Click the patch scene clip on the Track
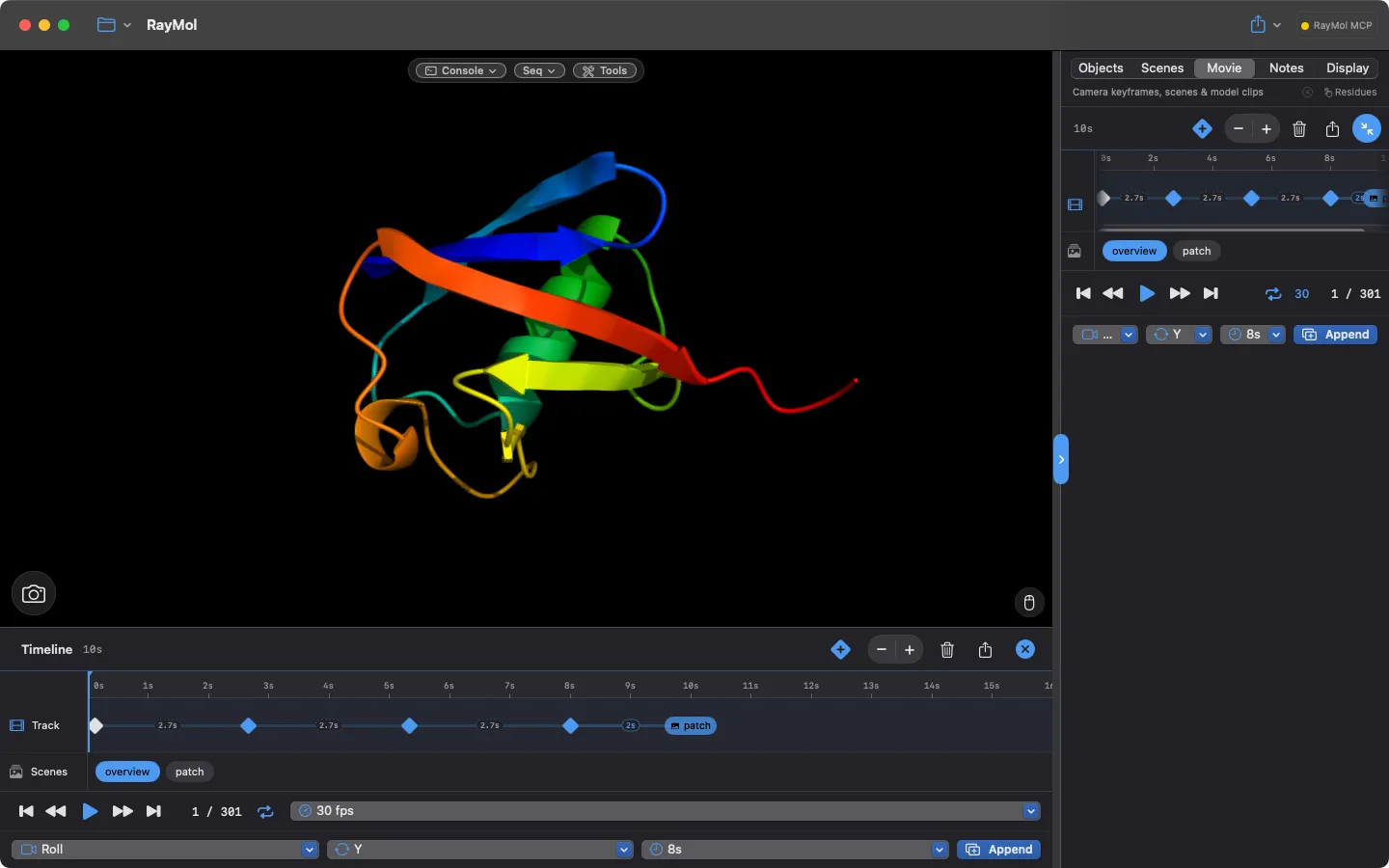The height and width of the screenshot is (868, 1389). tap(691, 725)
